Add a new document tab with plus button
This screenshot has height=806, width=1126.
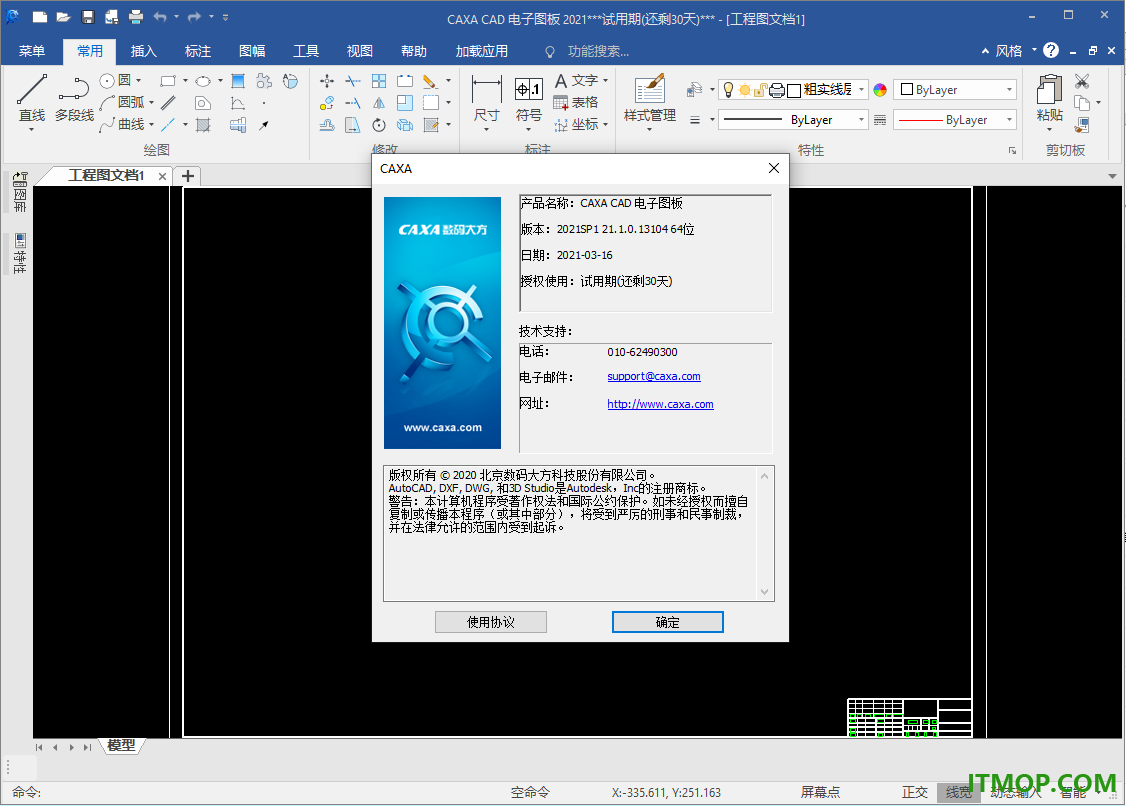point(187,176)
